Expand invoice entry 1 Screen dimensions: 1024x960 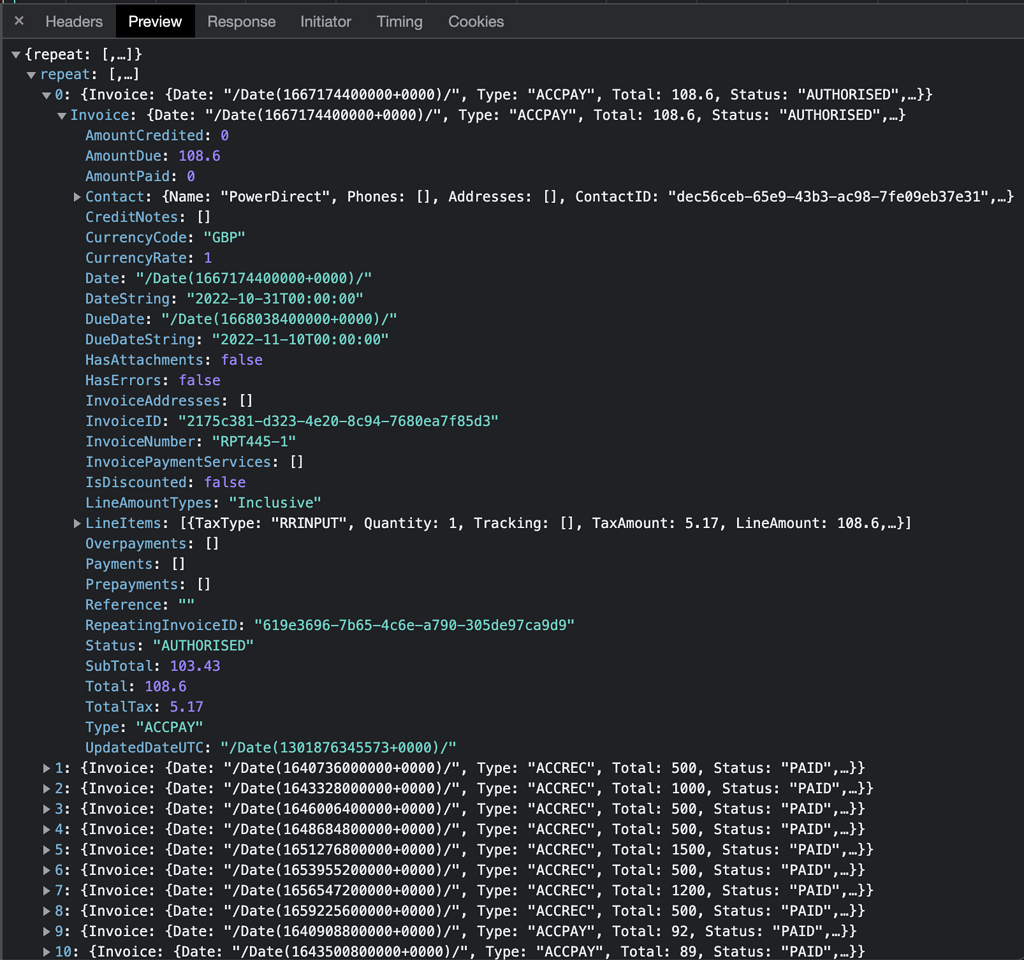tap(46, 768)
